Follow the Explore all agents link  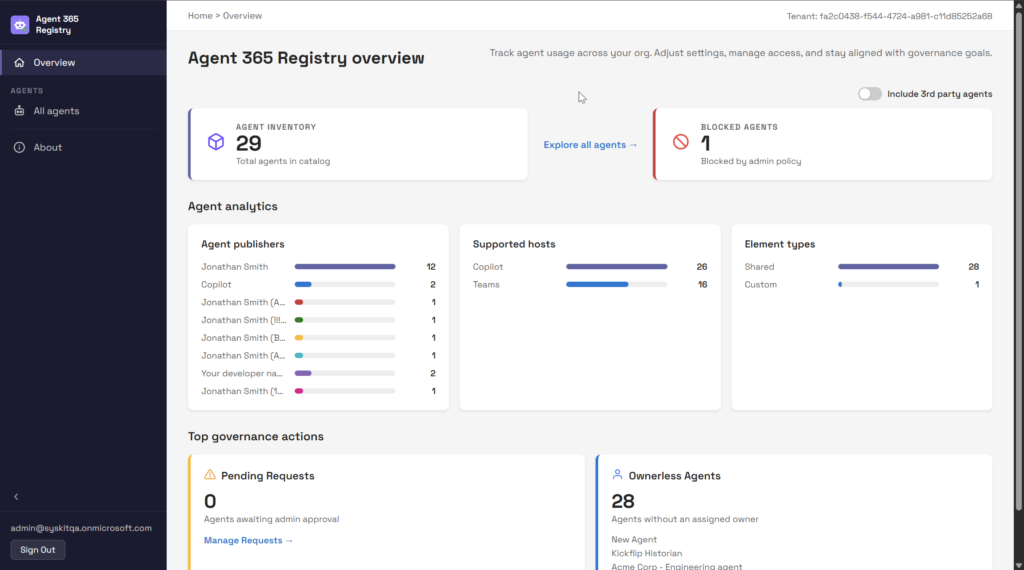pos(590,145)
